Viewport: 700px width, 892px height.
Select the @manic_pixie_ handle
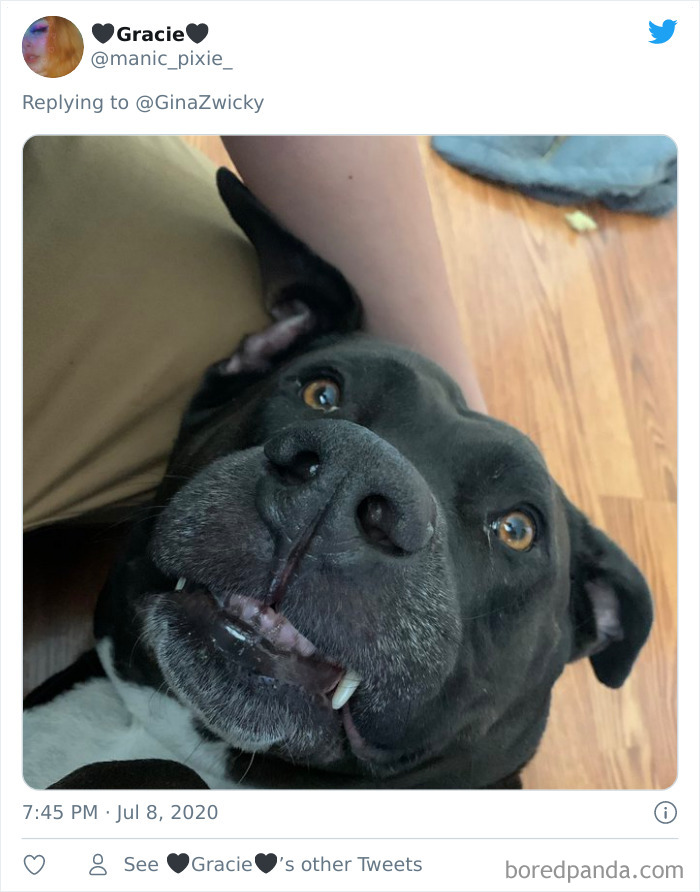(160, 58)
